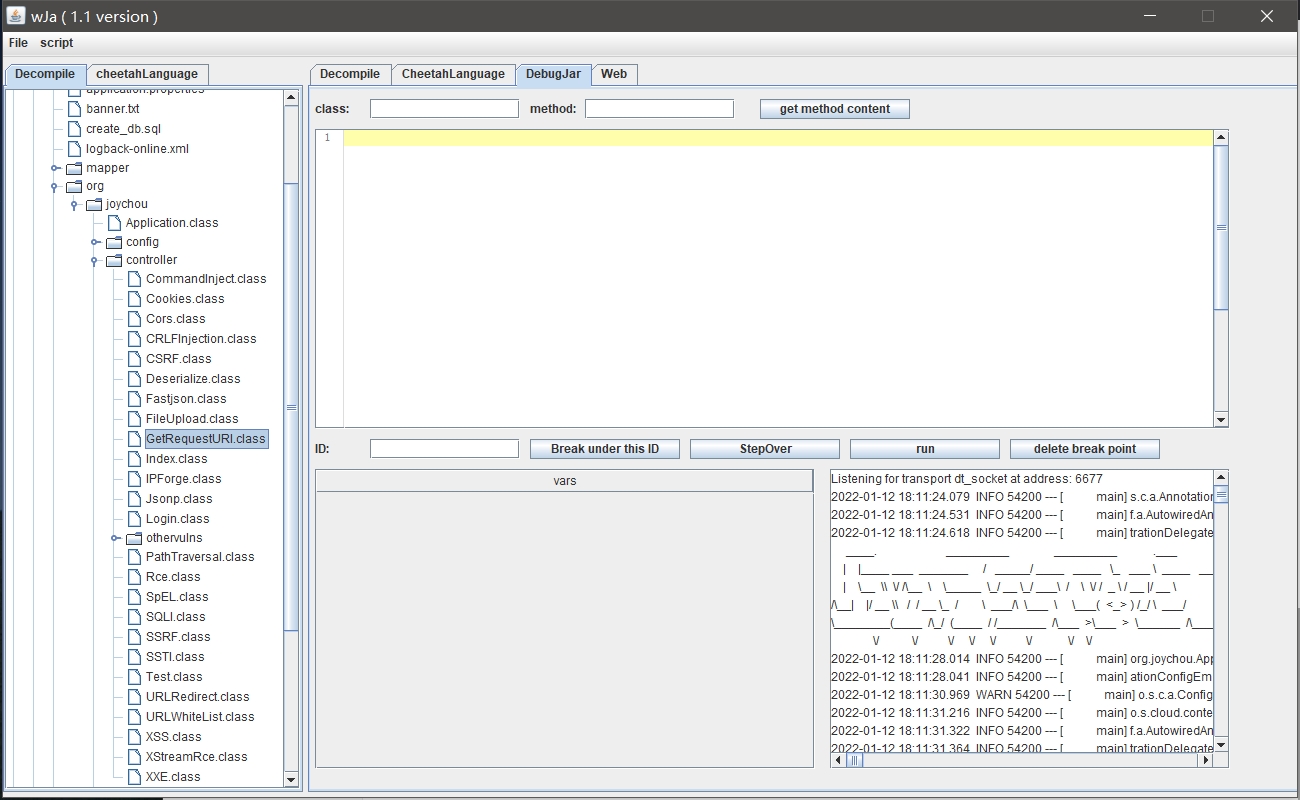This screenshot has height=800, width=1300.
Task: Open the left cheetahLanguage tab
Action: click(x=147, y=74)
